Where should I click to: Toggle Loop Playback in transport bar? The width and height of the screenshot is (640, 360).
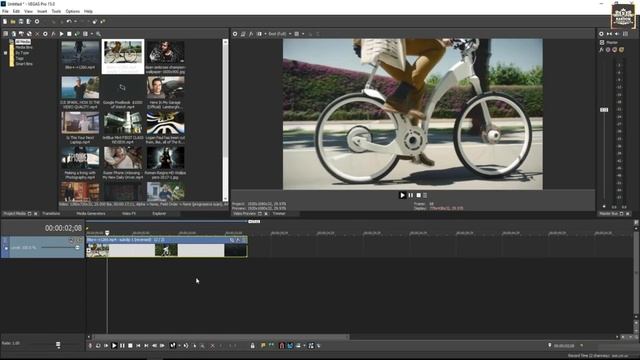(x=98, y=346)
